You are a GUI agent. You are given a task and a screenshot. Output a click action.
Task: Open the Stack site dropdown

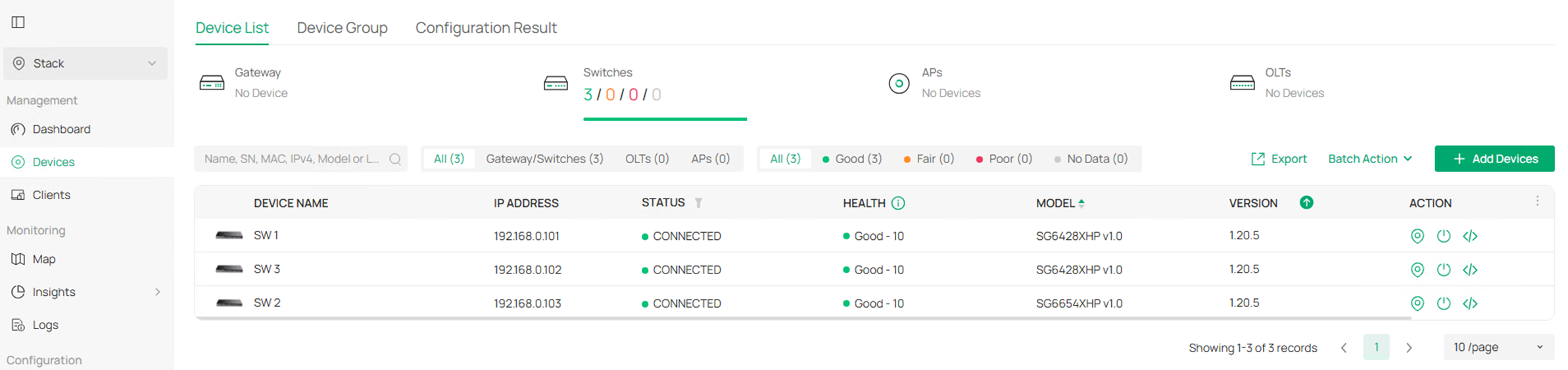click(85, 63)
